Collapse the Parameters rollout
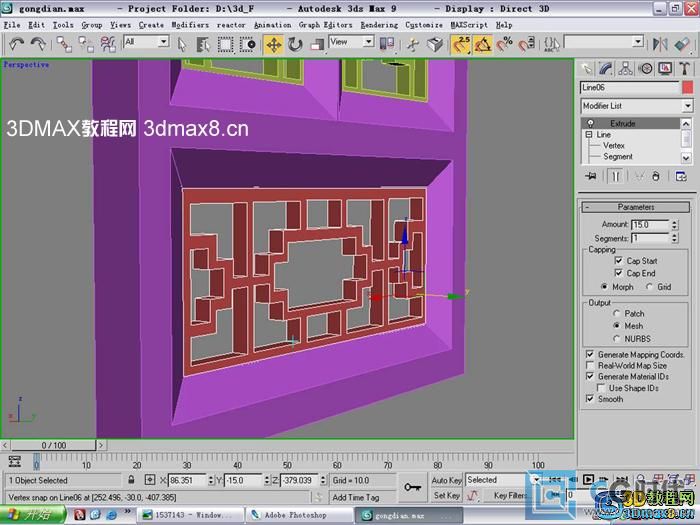The image size is (700, 525). pyautogui.click(x=636, y=207)
